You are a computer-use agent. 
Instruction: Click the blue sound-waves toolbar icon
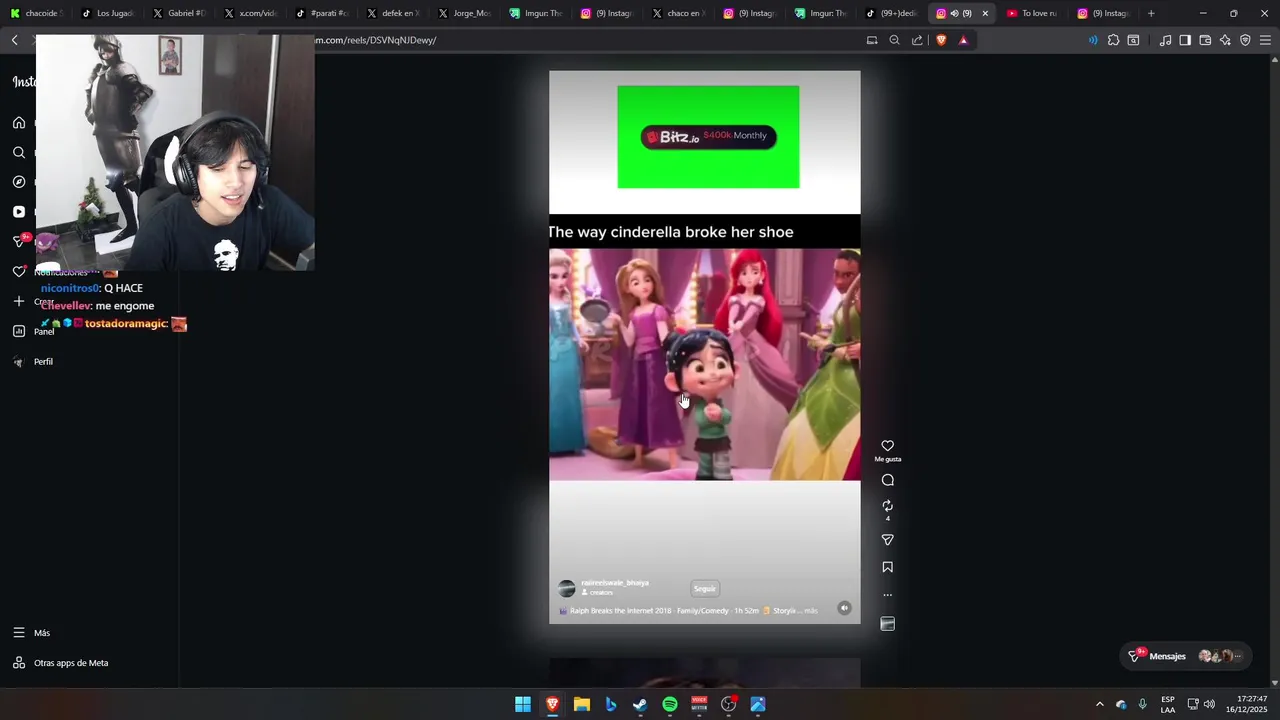pyautogui.click(x=1092, y=40)
